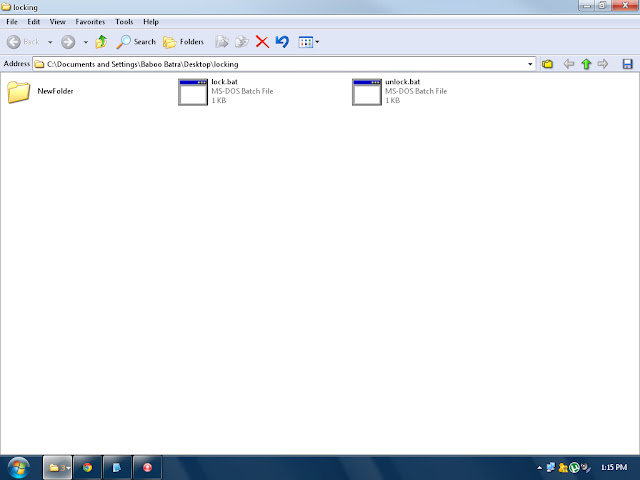
Task: Click the yellow folder icon beside address bar
Action: [547, 64]
